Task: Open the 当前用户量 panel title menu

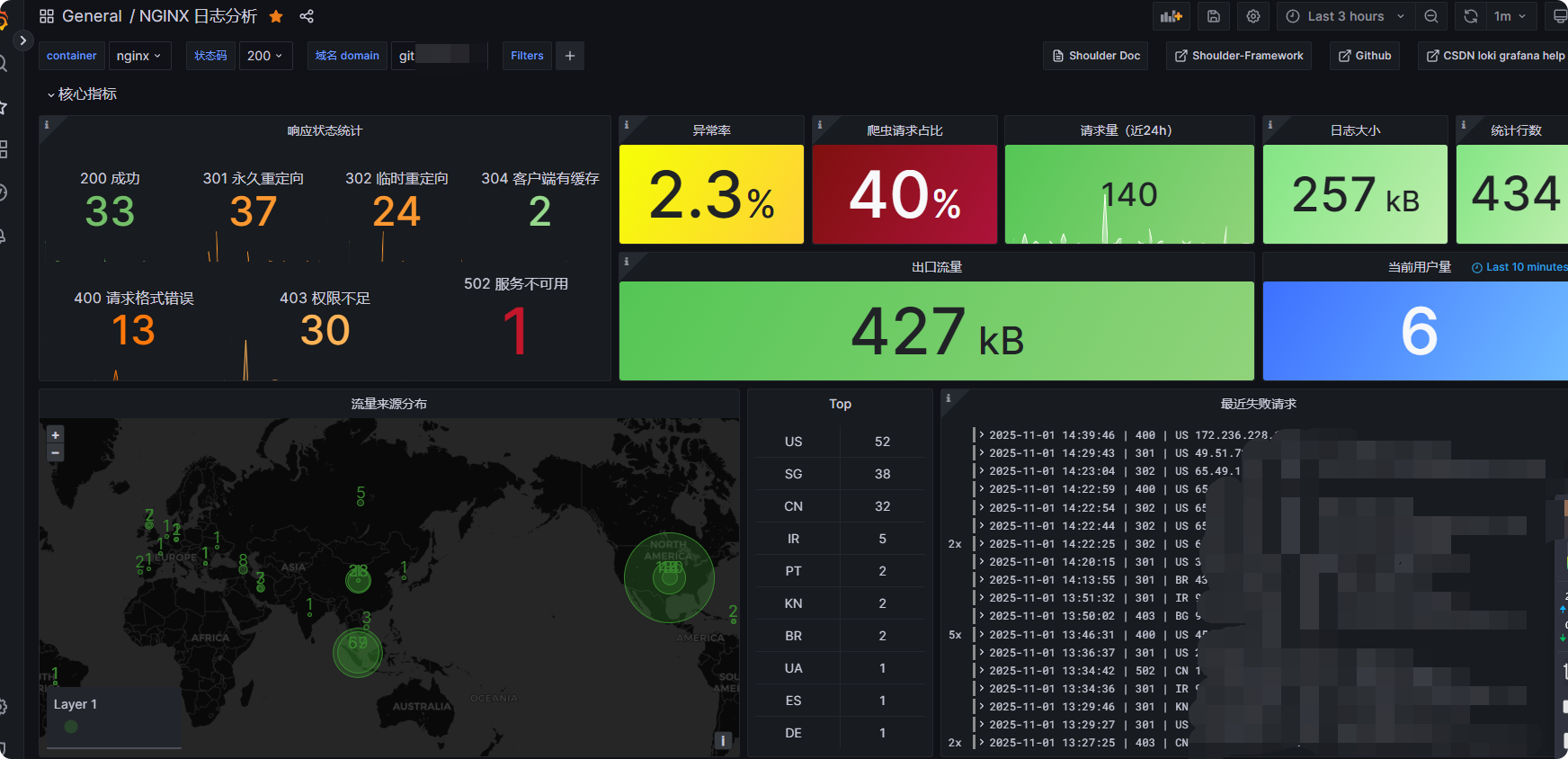Action: (1420, 267)
